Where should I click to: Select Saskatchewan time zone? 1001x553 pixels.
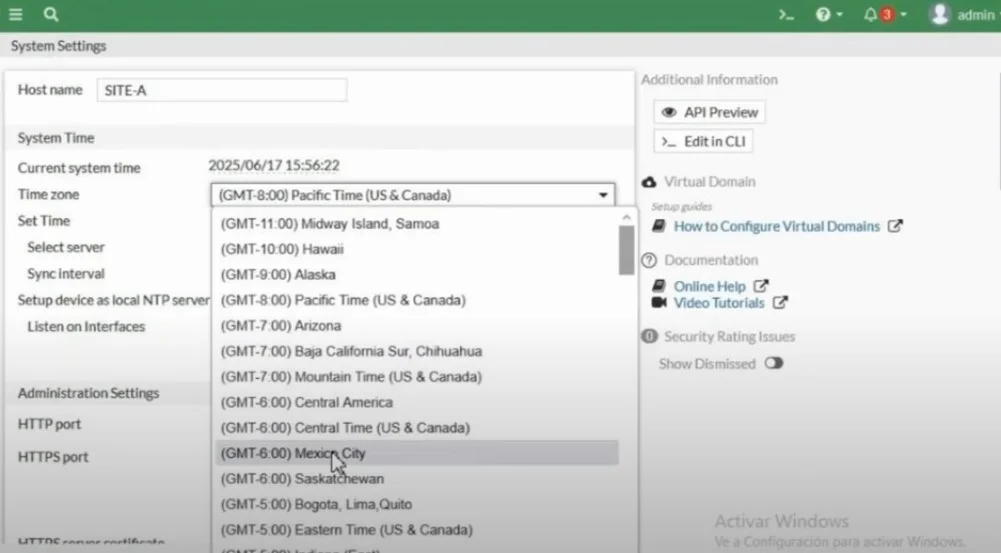[x=416, y=479]
